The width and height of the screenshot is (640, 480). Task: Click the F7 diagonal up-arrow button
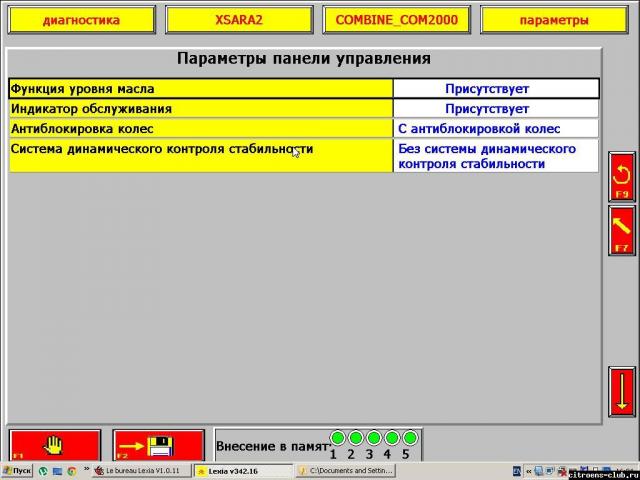pos(622,231)
